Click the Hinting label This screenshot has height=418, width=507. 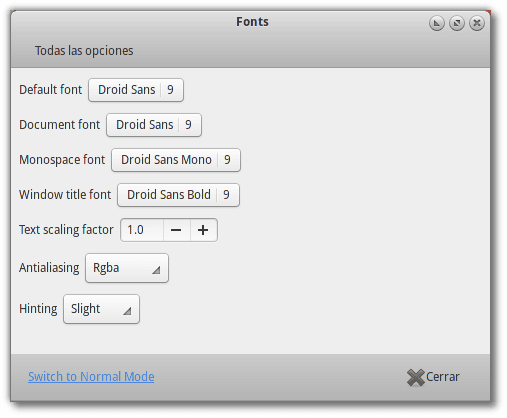click(x=38, y=309)
